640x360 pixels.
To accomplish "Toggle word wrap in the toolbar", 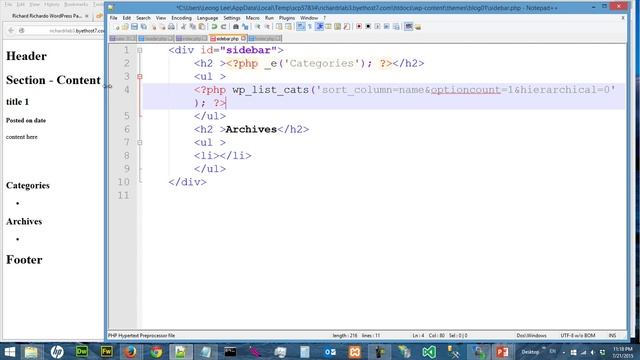I will pos(300,27).
